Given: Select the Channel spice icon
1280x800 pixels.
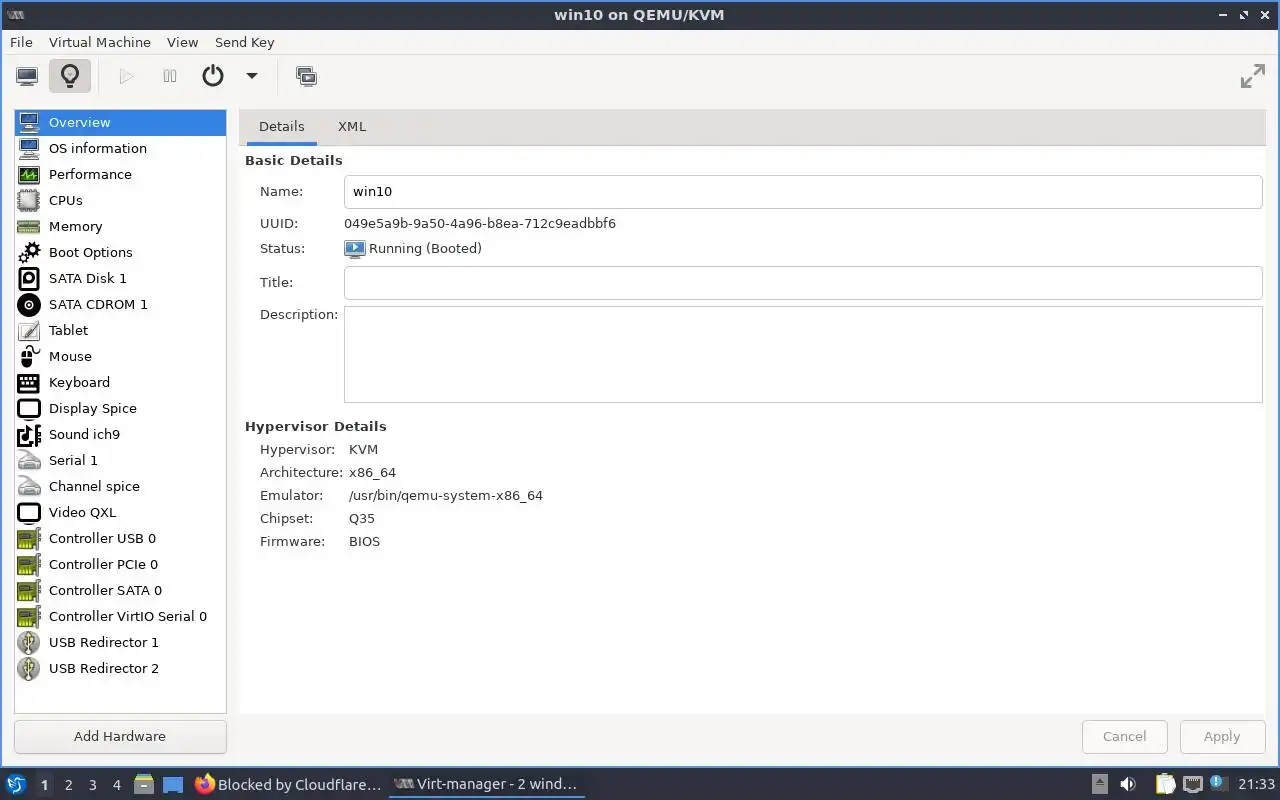Looking at the screenshot, I should coord(29,486).
